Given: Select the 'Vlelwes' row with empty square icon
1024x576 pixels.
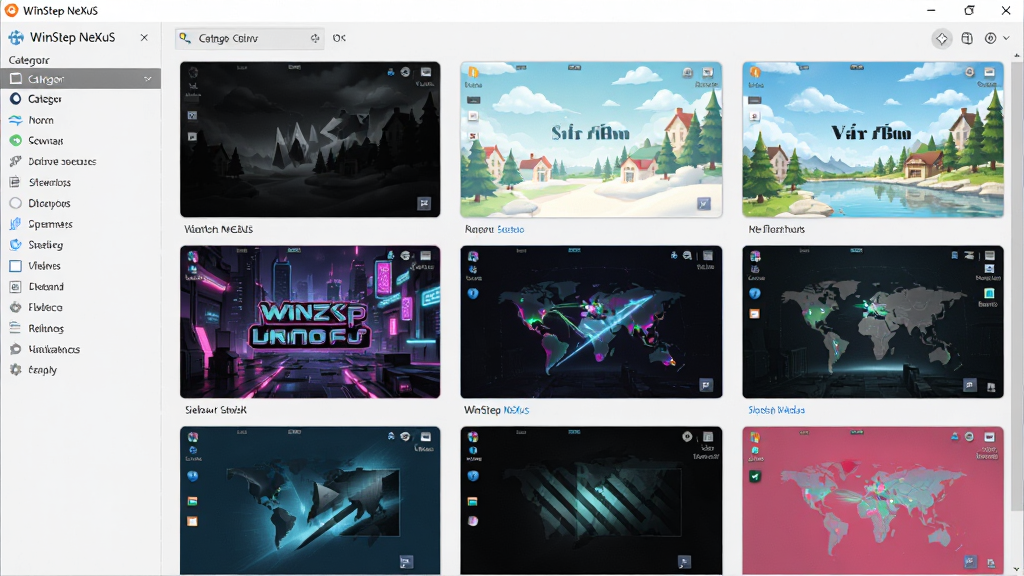Looking at the screenshot, I should click(x=80, y=266).
